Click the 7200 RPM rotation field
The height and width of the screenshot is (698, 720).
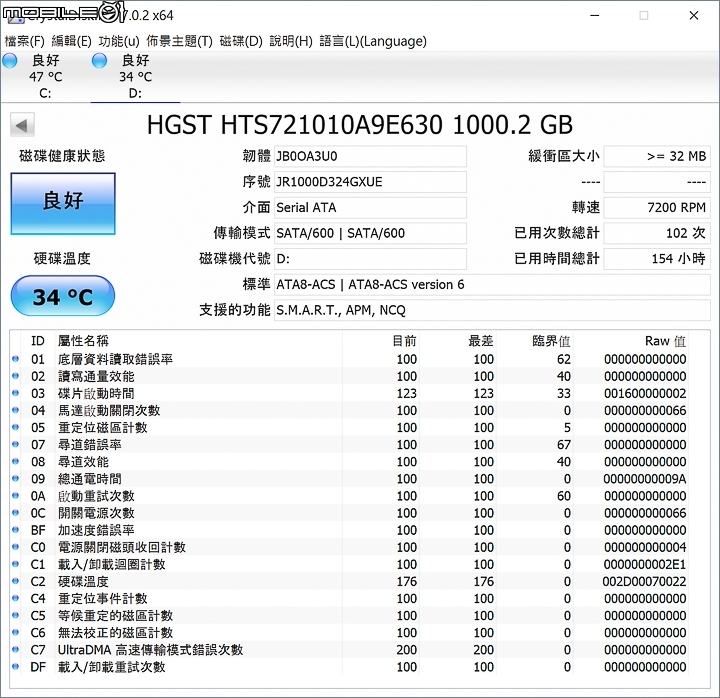[657, 208]
